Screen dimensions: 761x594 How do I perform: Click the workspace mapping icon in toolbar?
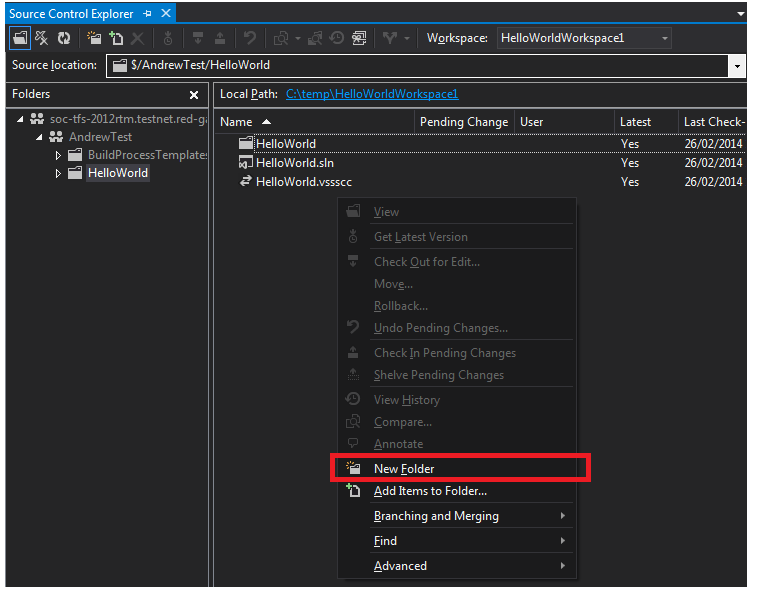pos(42,38)
